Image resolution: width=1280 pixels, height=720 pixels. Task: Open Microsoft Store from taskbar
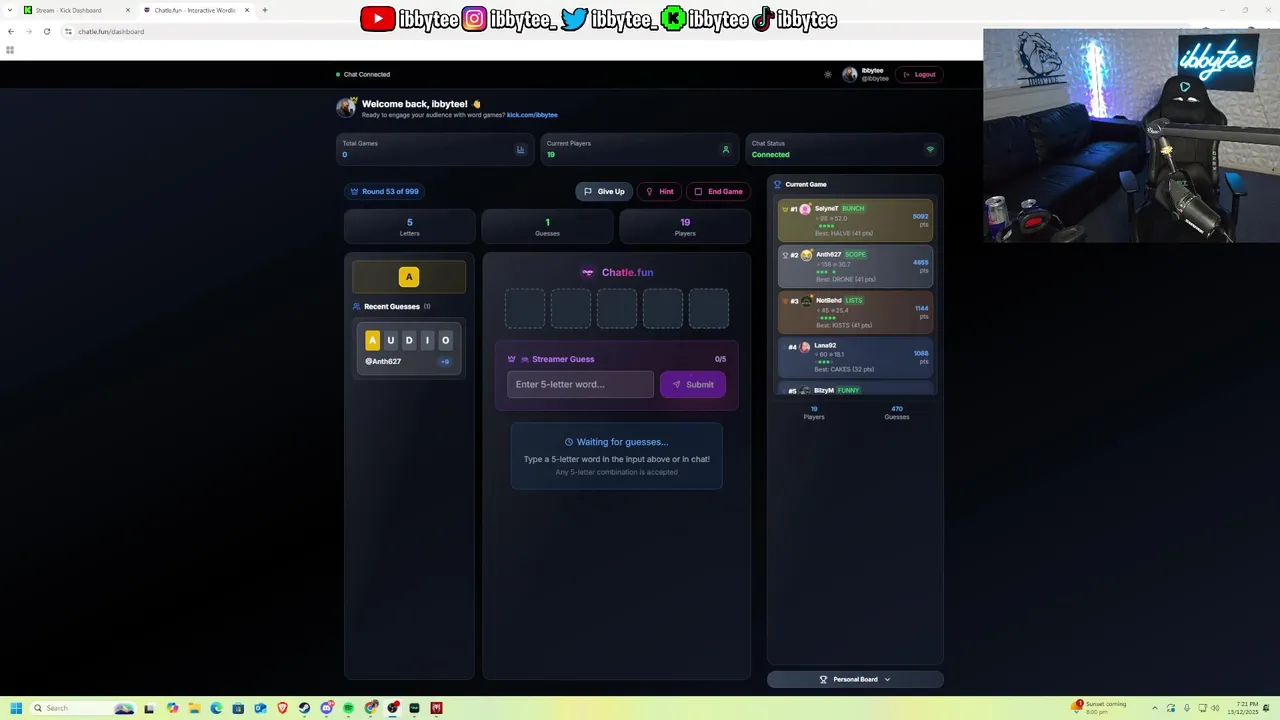[238, 708]
